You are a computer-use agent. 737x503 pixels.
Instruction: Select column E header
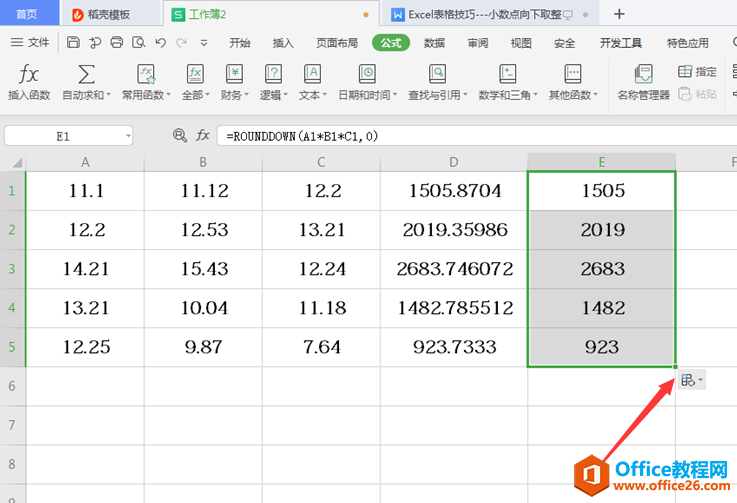tap(602, 162)
